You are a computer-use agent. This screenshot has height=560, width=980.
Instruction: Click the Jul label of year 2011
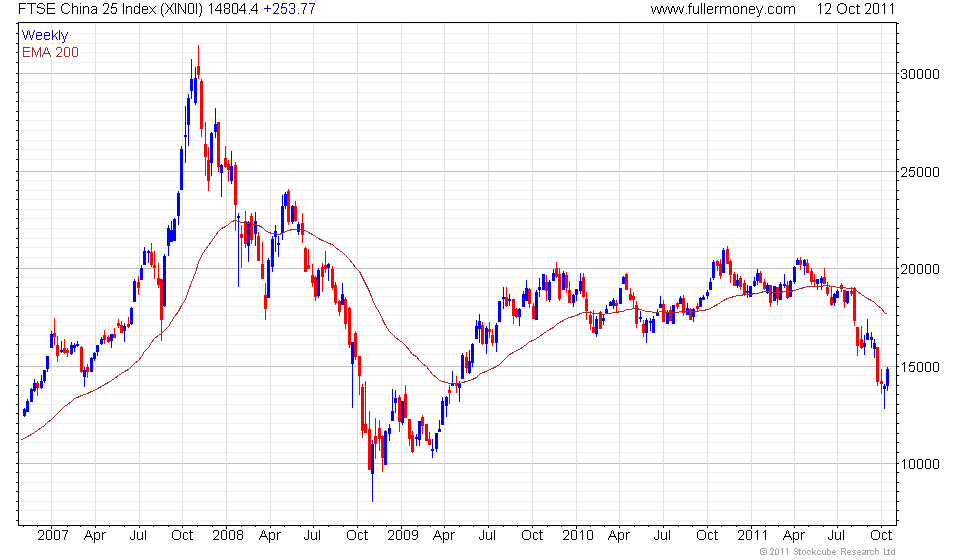[x=836, y=536]
